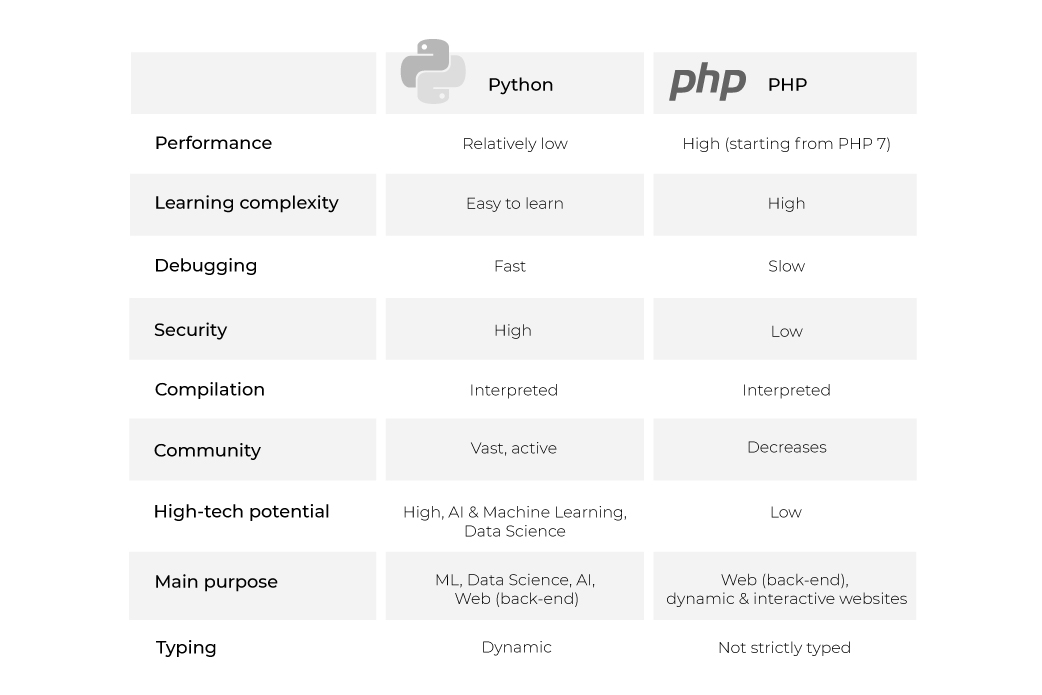1042x695 pixels.
Task: Click the PHP logo graphic
Action: 707,83
